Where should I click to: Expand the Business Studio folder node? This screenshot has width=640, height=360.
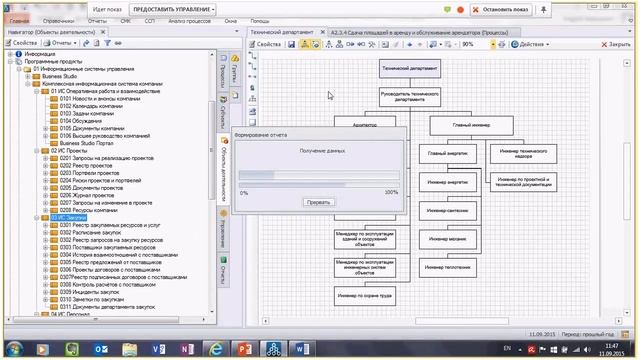click(x=28, y=76)
